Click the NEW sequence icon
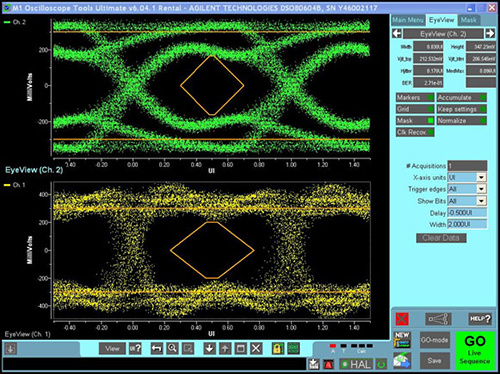The image size is (500, 374). click(402, 340)
